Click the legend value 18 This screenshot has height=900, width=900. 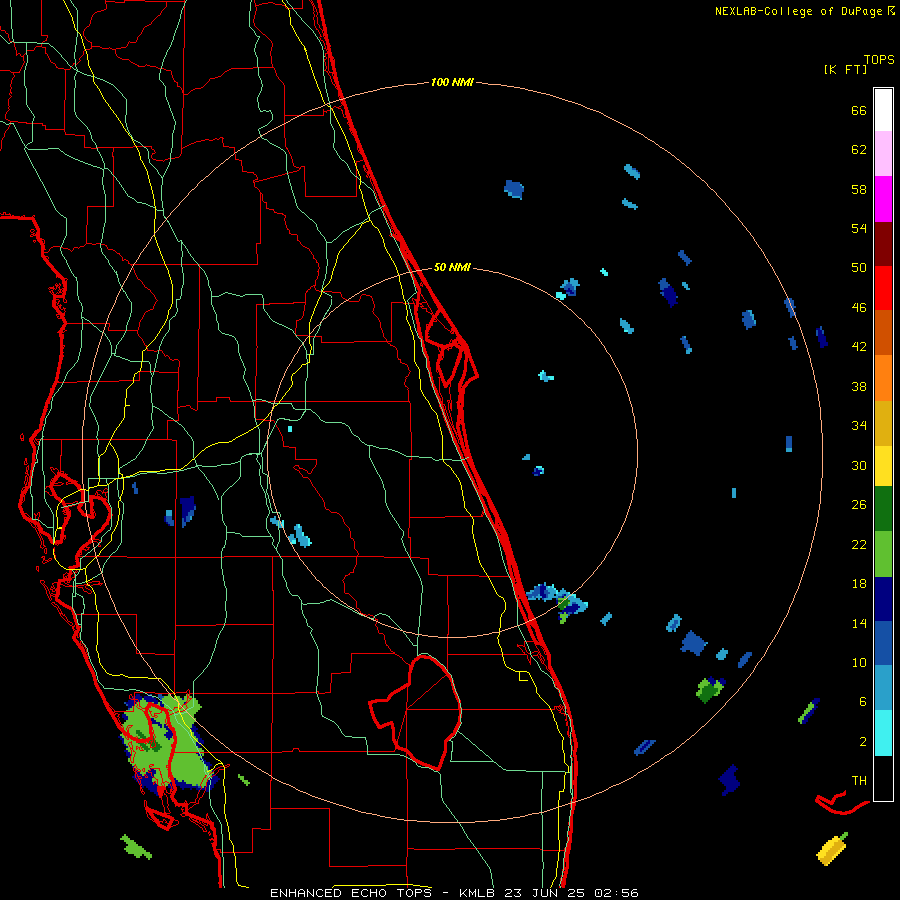click(x=859, y=584)
